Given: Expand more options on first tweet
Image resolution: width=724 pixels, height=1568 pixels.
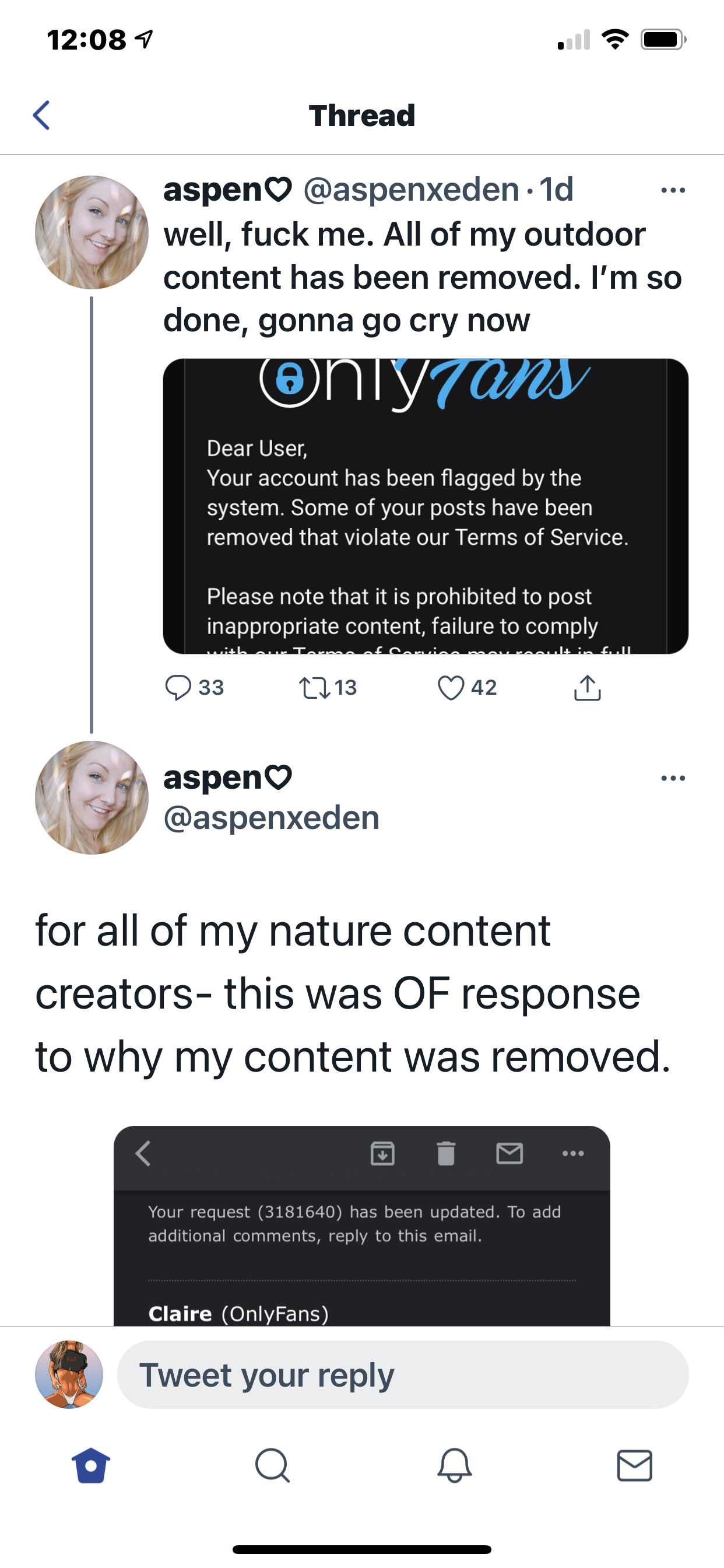Looking at the screenshot, I should (x=673, y=191).
